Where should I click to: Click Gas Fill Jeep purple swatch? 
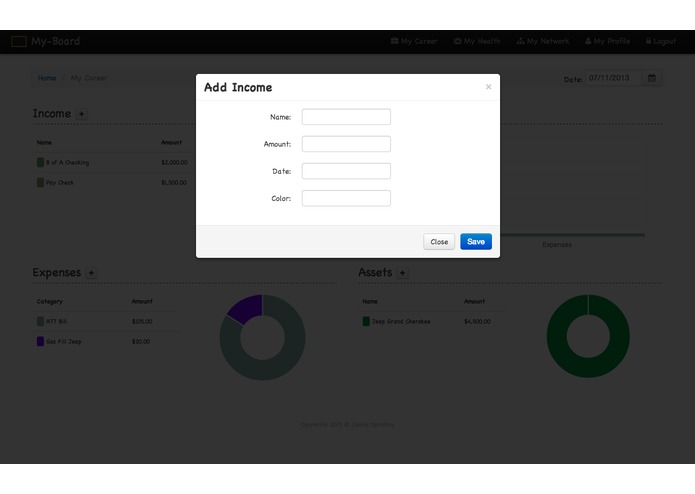pyautogui.click(x=40, y=341)
